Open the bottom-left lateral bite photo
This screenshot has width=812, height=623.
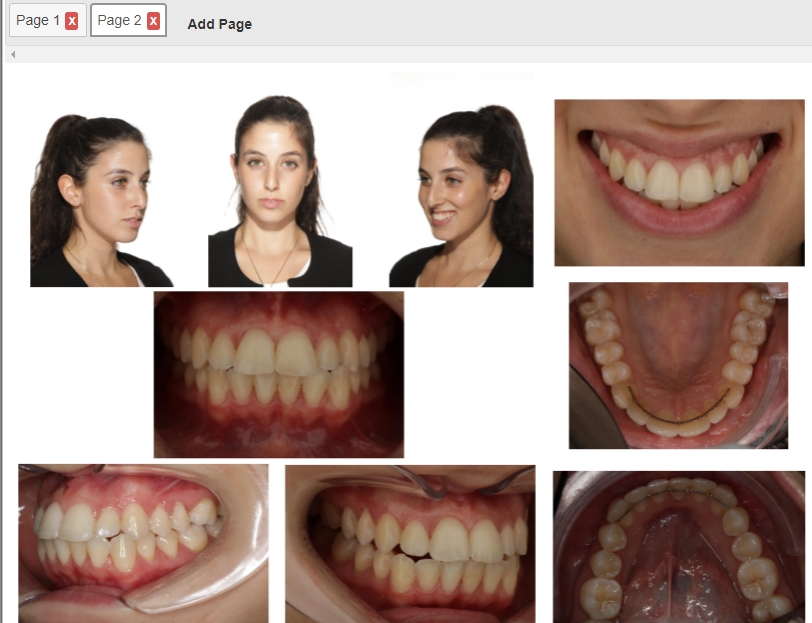[x=143, y=543]
